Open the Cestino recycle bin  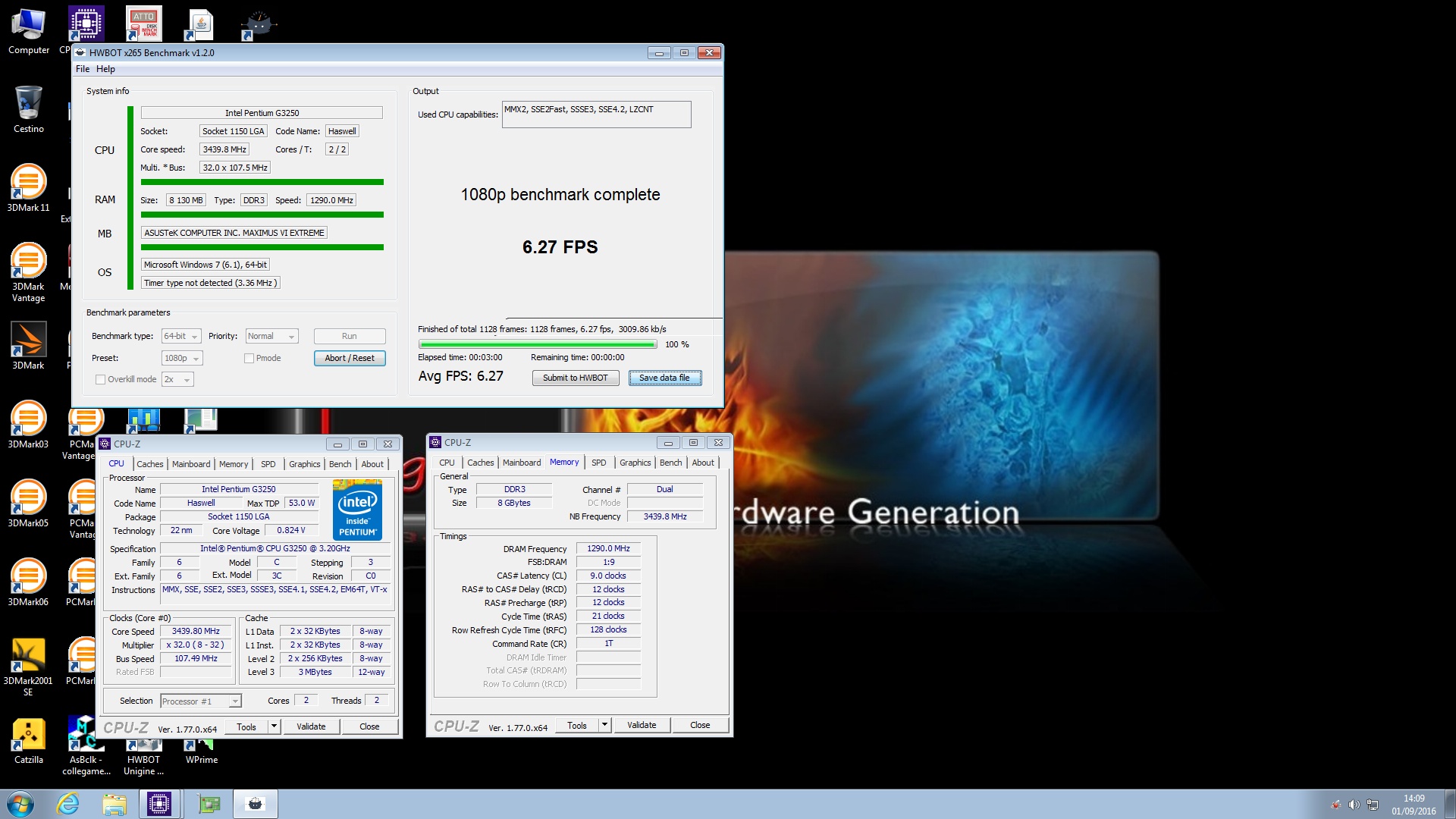(x=28, y=110)
